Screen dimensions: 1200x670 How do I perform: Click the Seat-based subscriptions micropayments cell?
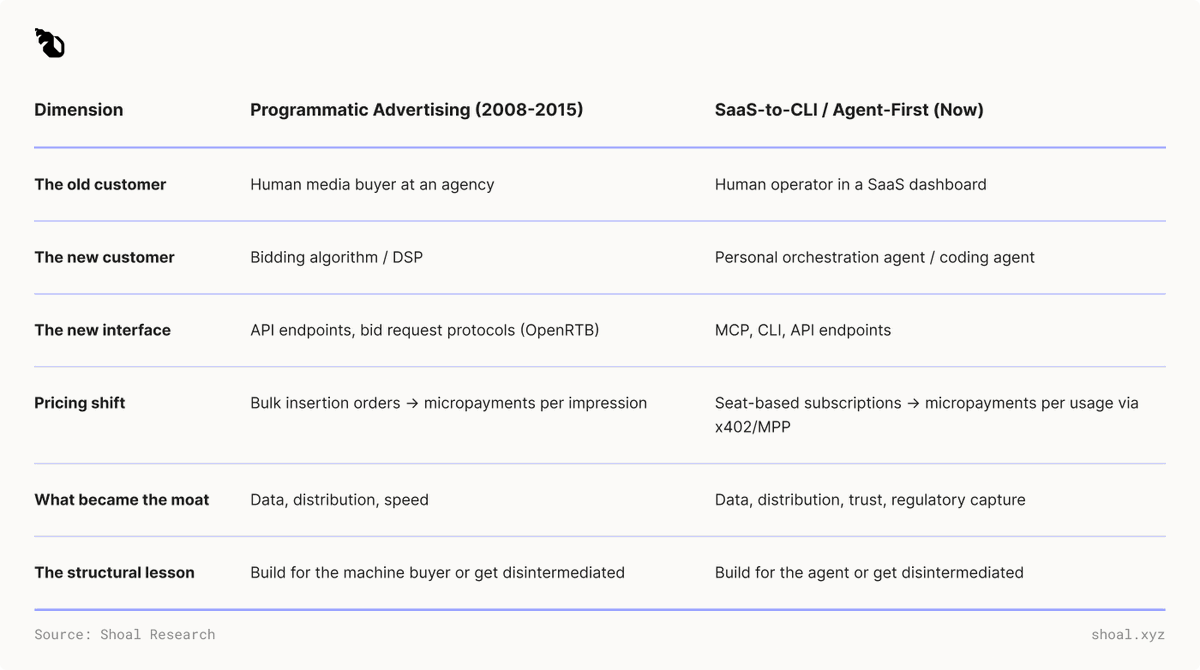(x=927, y=415)
